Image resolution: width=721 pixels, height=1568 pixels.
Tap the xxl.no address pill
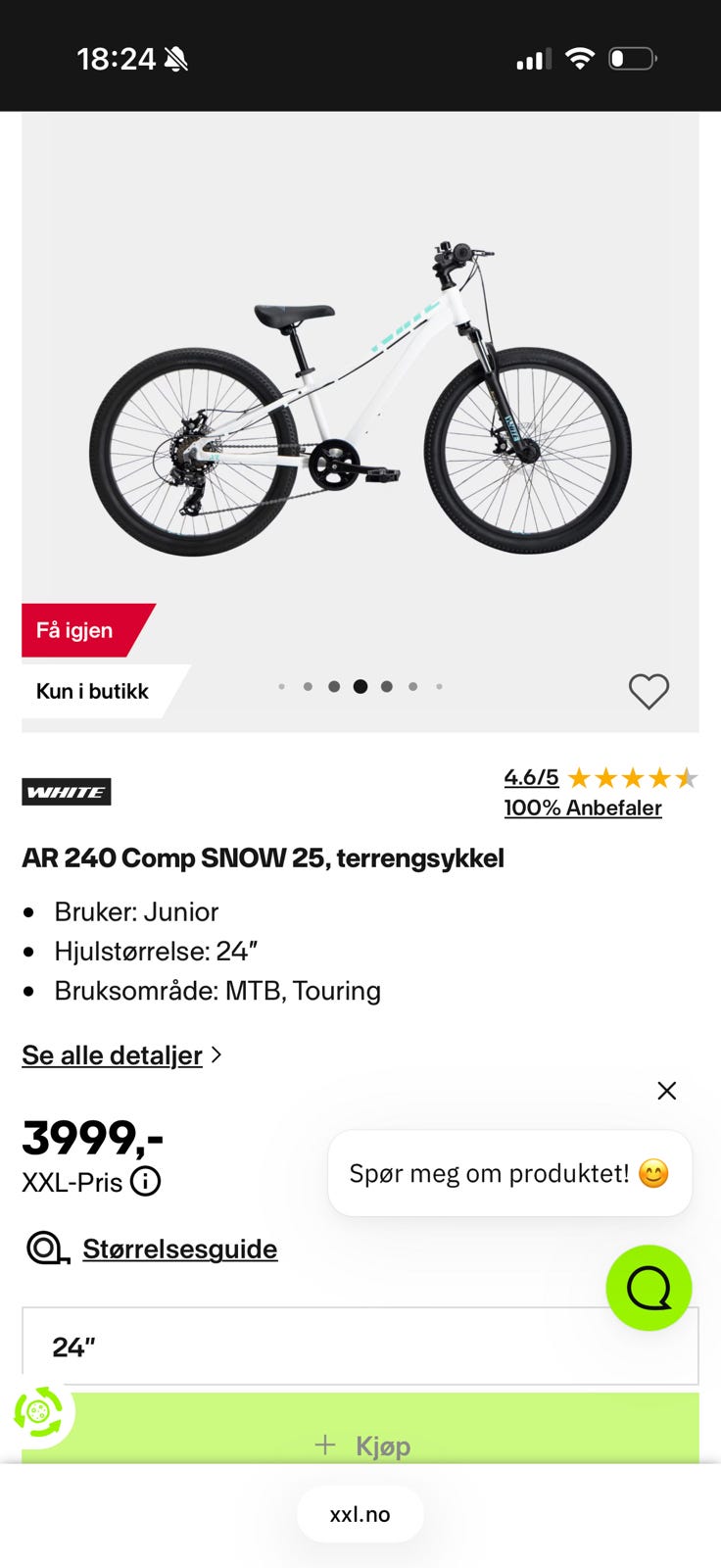tap(360, 1514)
